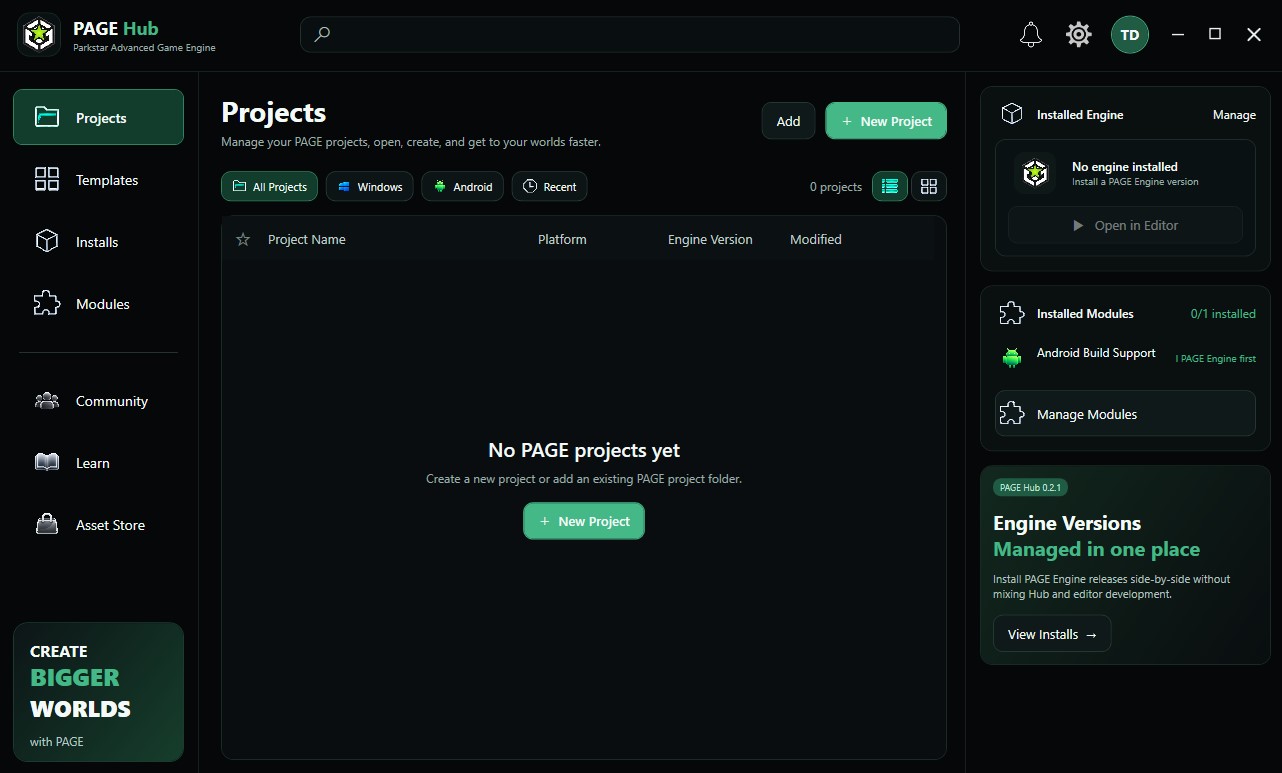The image size is (1282, 773).
Task: Click the Installed Engine cube icon
Action: [1012, 114]
